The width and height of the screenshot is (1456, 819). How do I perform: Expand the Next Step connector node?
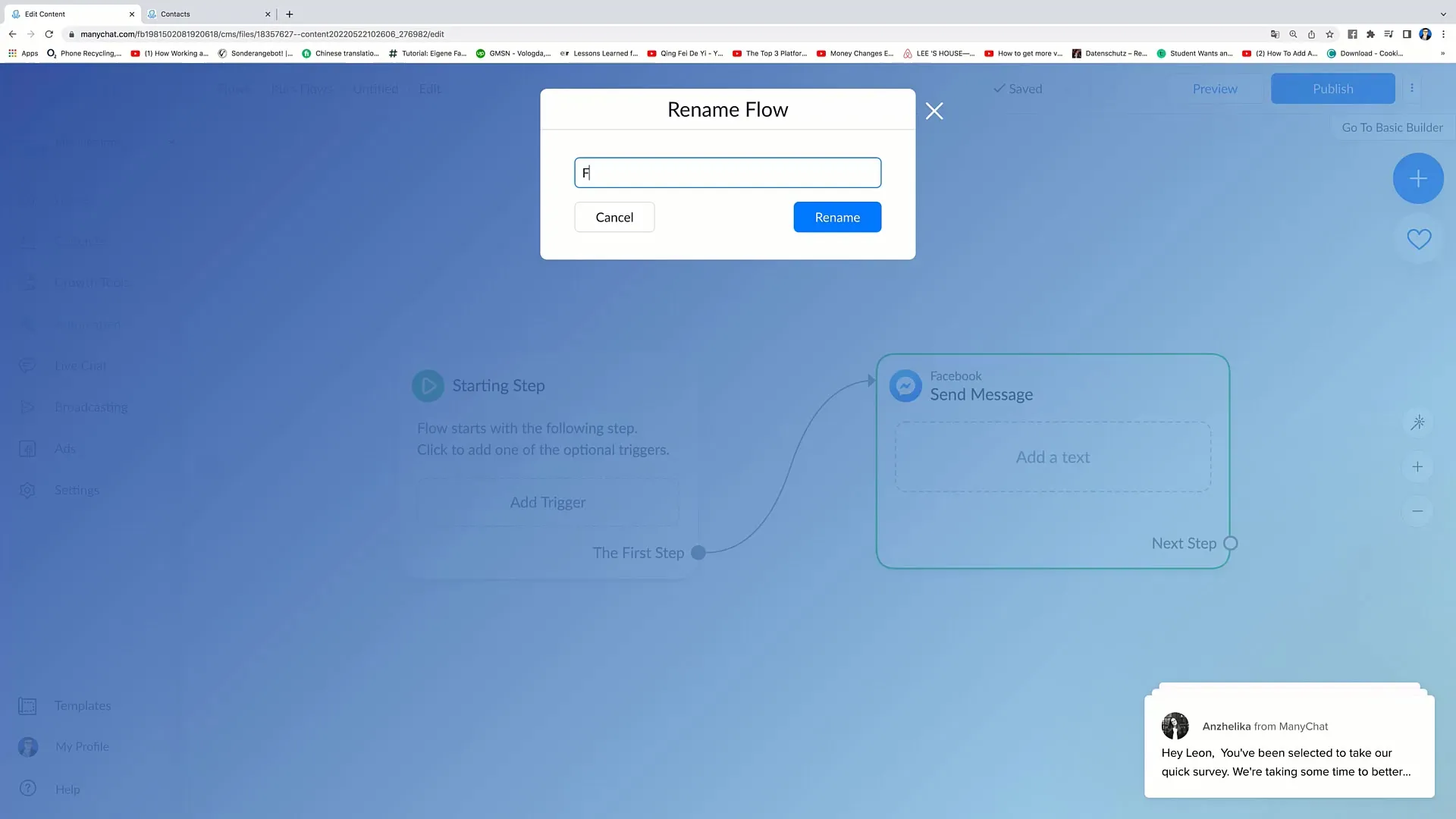point(1231,542)
